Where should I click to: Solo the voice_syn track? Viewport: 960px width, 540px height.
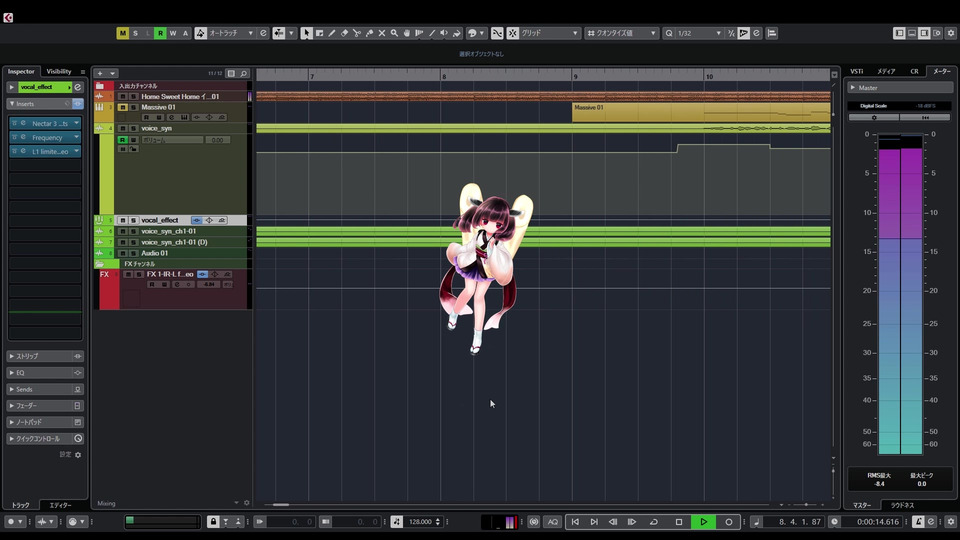coord(133,129)
